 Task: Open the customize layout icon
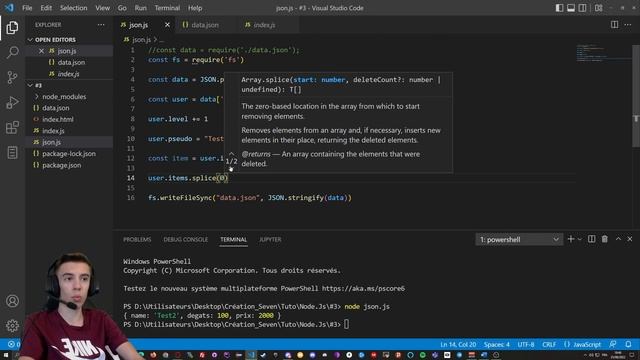[598, 8]
